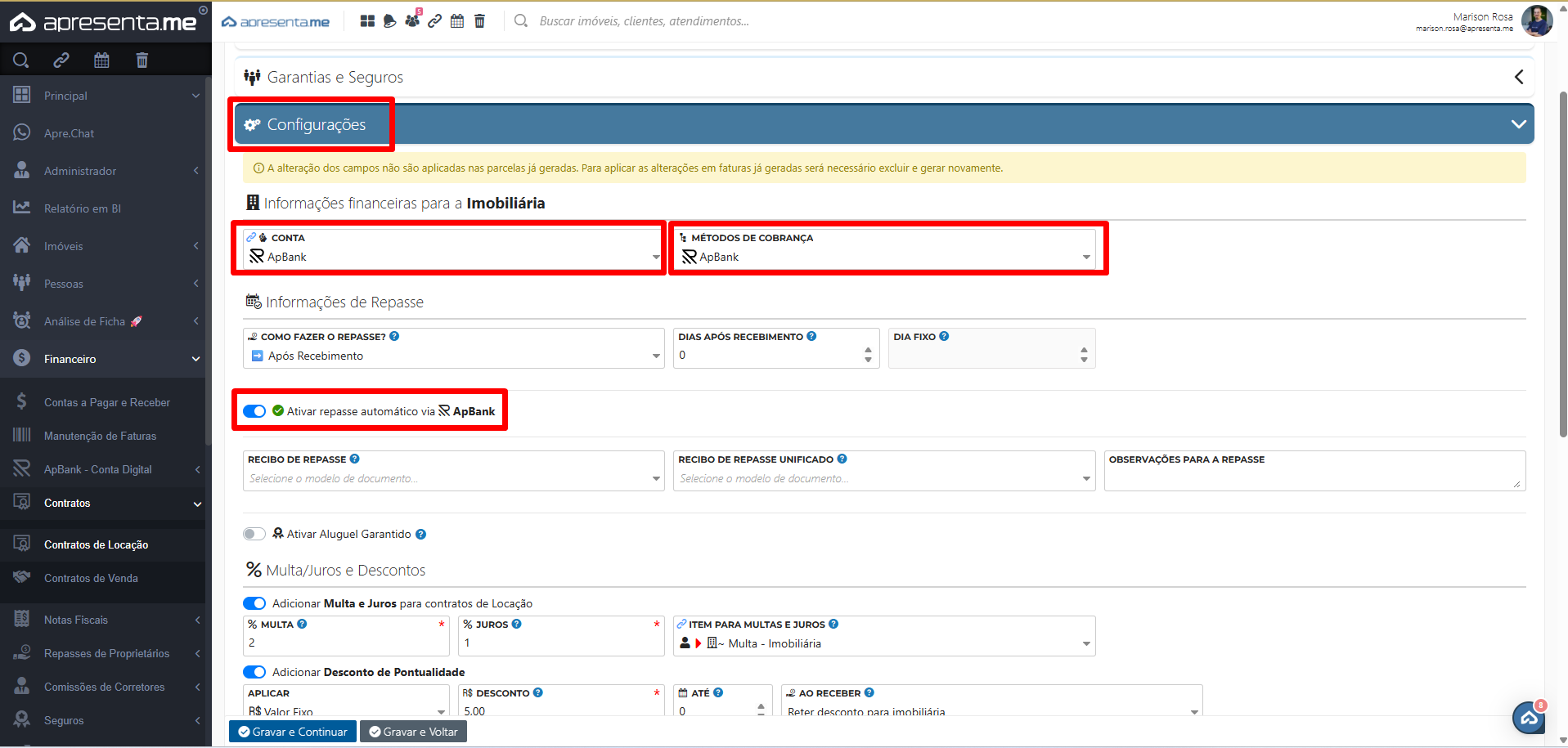Click the Gravar e Voltar button

pos(413,732)
